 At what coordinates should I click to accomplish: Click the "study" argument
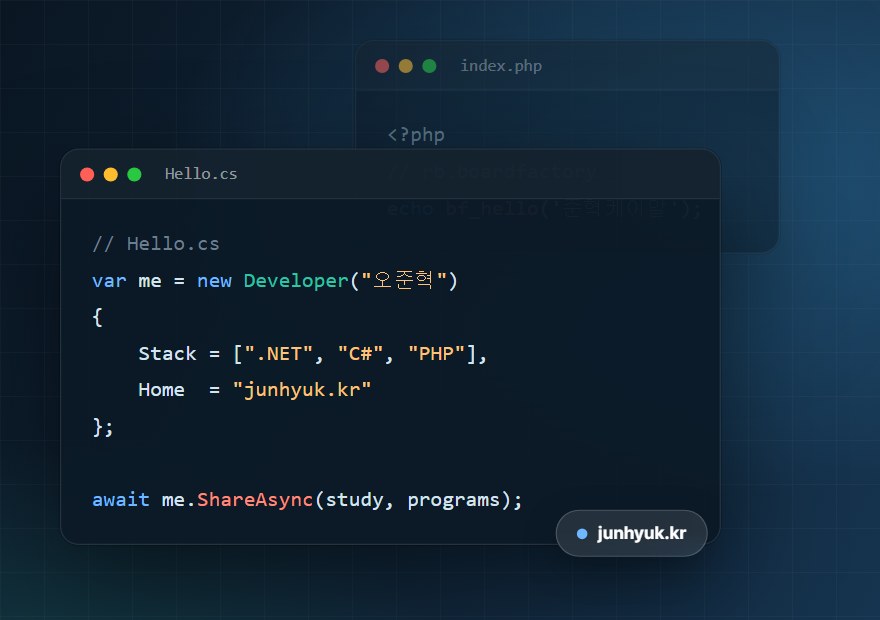tap(354, 500)
